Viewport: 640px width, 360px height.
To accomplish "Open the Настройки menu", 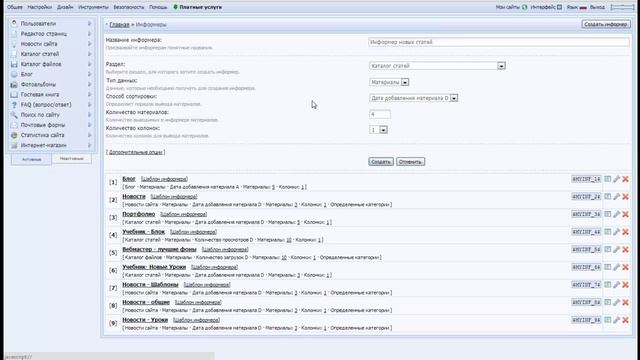I will point(40,7).
